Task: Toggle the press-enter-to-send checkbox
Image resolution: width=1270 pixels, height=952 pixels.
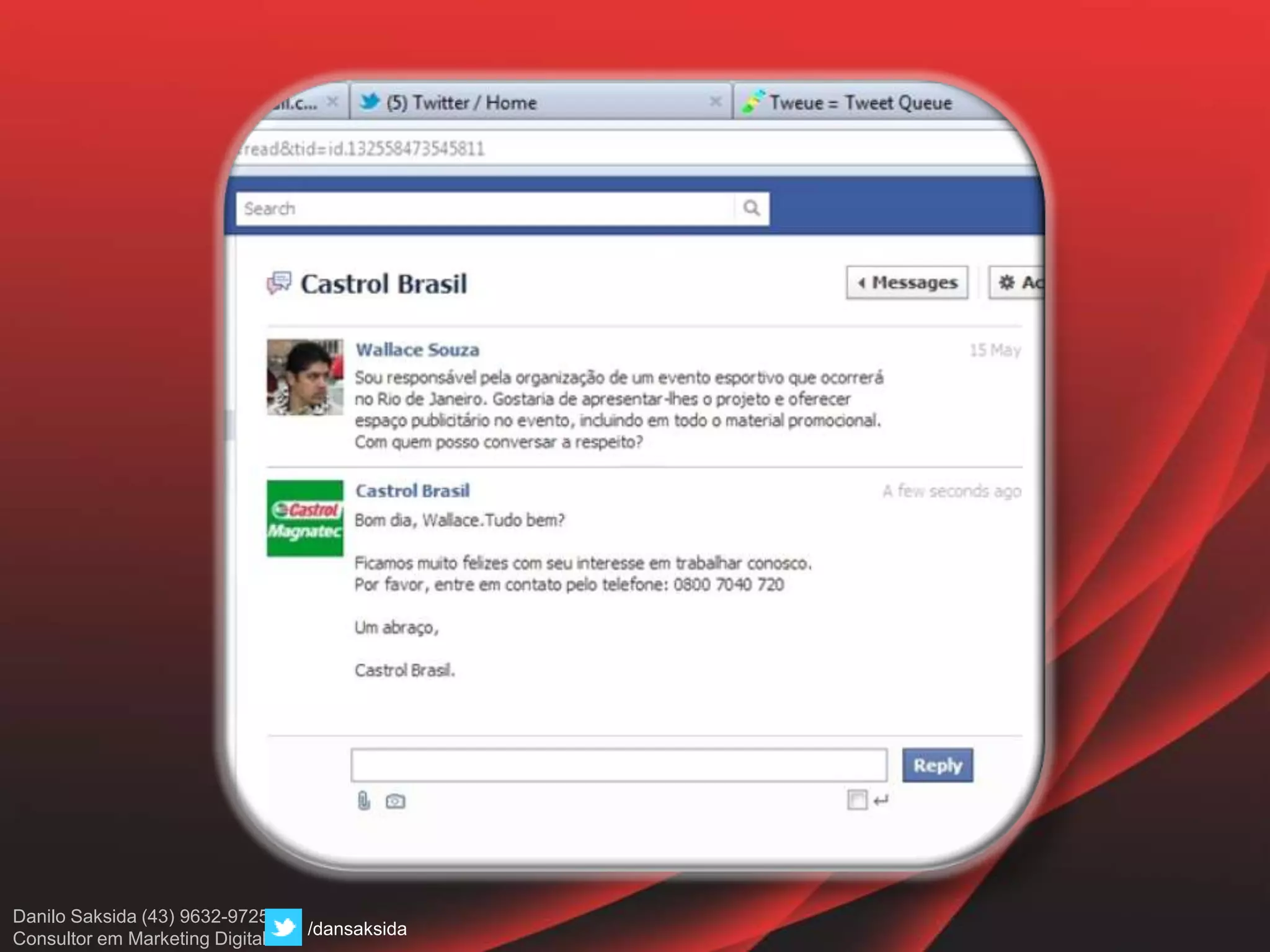Action: coord(857,800)
